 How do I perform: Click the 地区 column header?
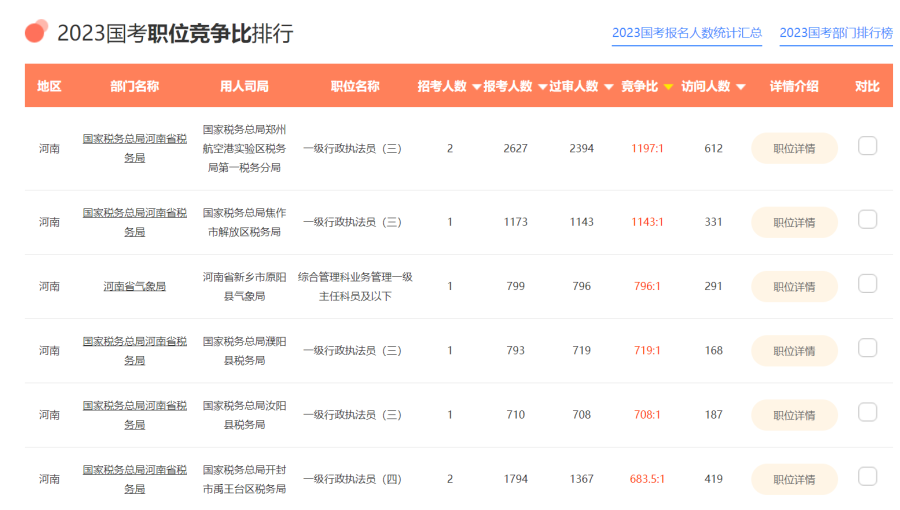[49, 87]
